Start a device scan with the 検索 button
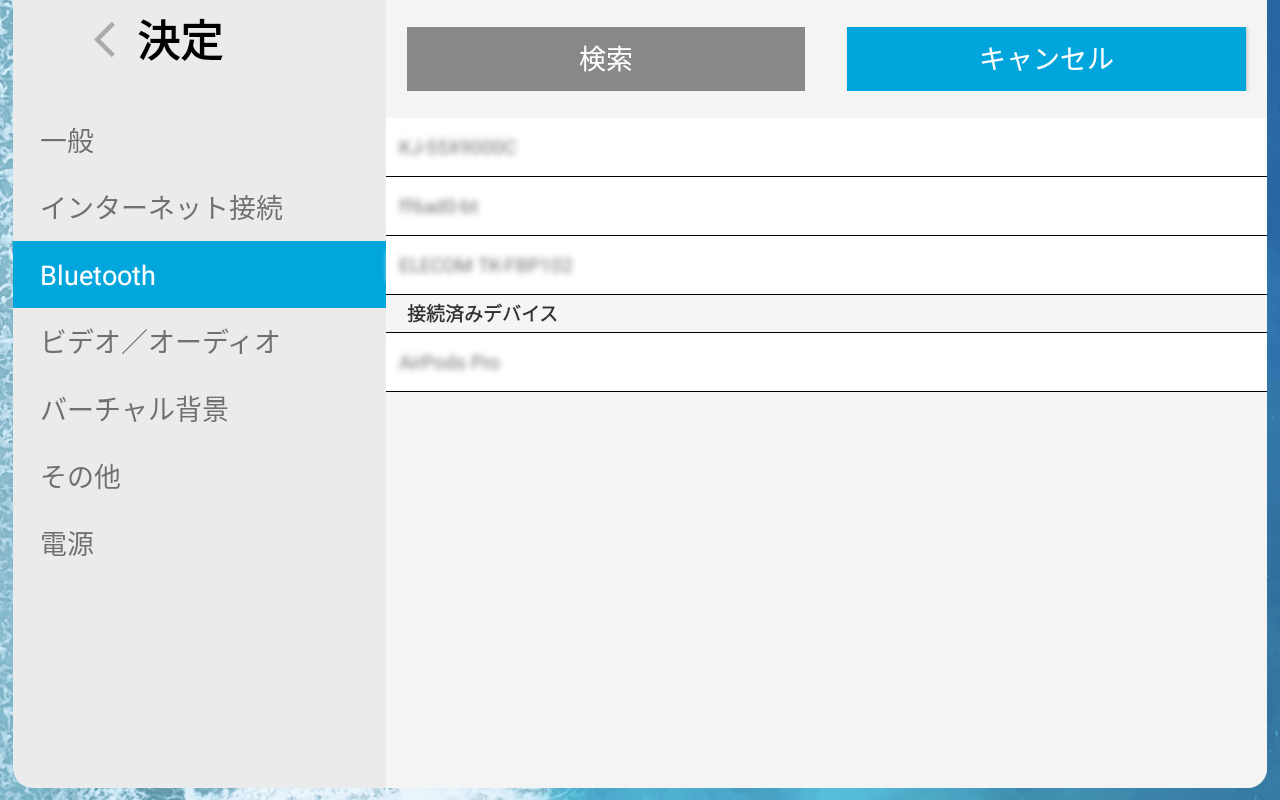The width and height of the screenshot is (1280, 800). (605, 59)
